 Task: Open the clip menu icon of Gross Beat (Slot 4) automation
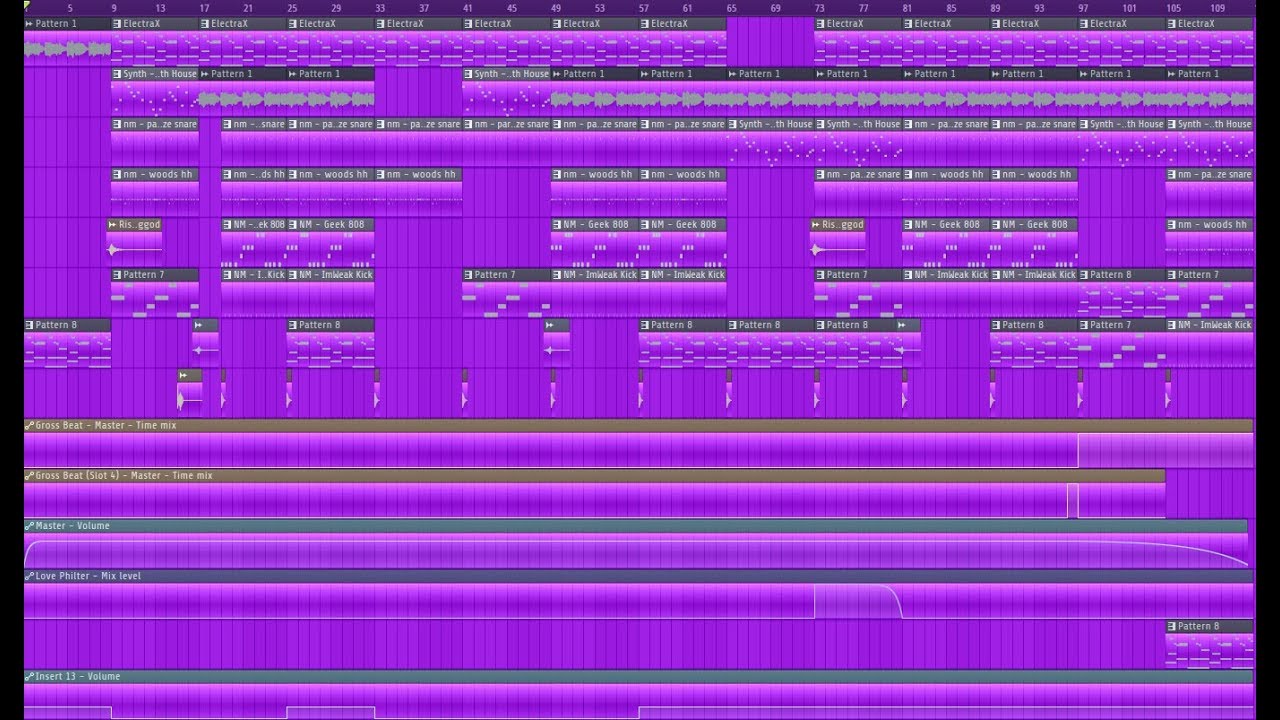click(x=30, y=475)
